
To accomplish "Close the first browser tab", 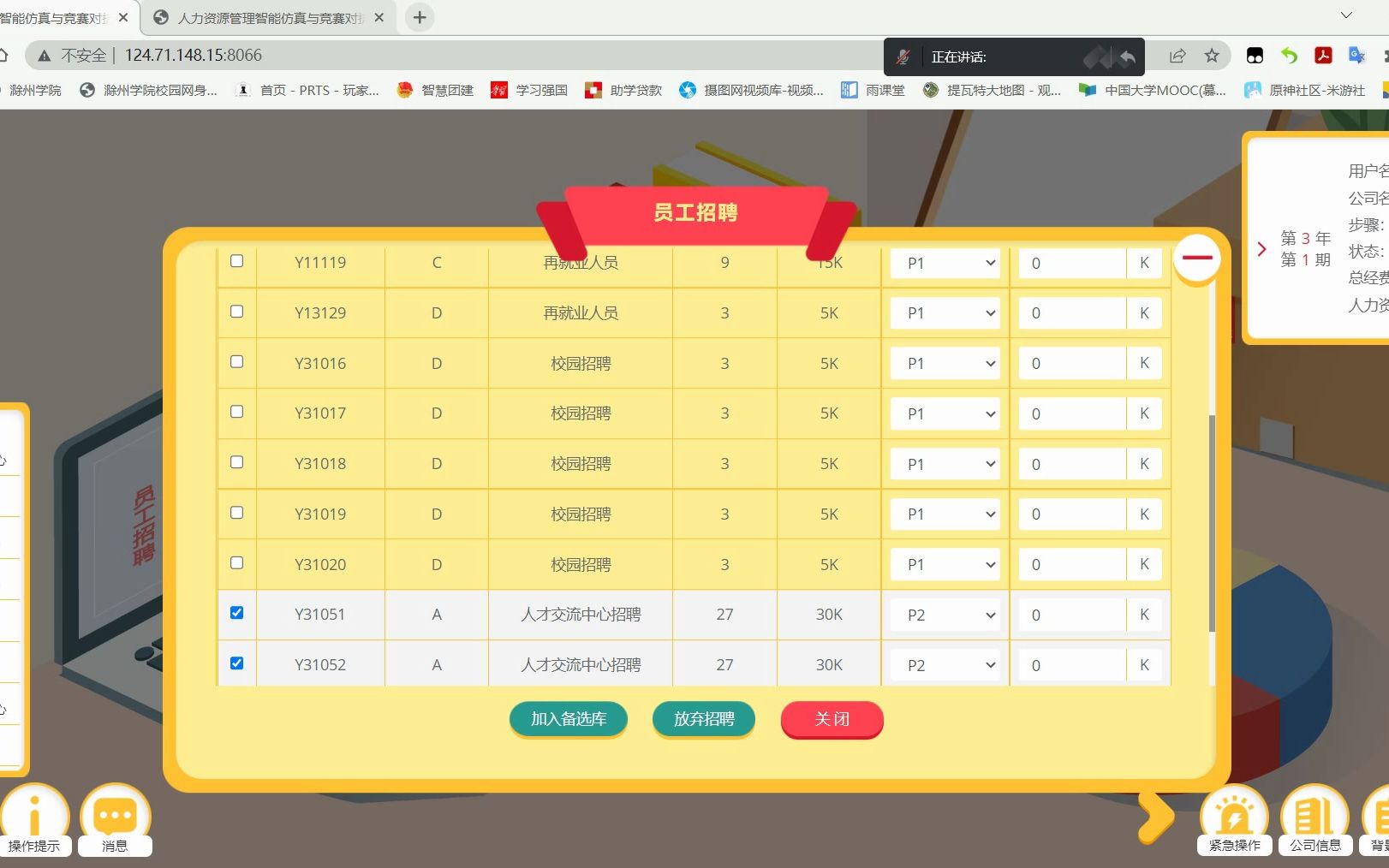I will [123, 17].
